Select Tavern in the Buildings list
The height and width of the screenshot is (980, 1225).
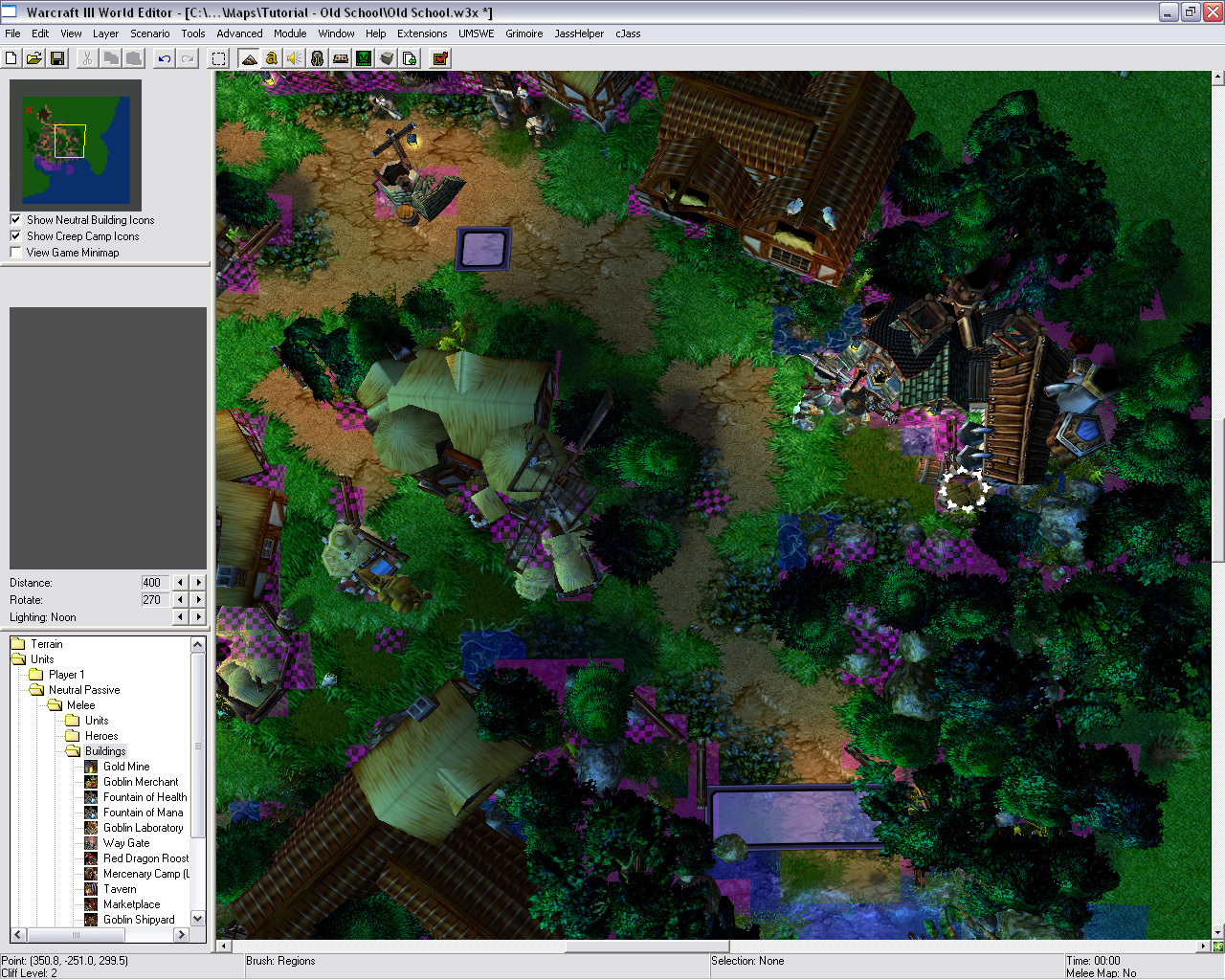tap(120, 889)
